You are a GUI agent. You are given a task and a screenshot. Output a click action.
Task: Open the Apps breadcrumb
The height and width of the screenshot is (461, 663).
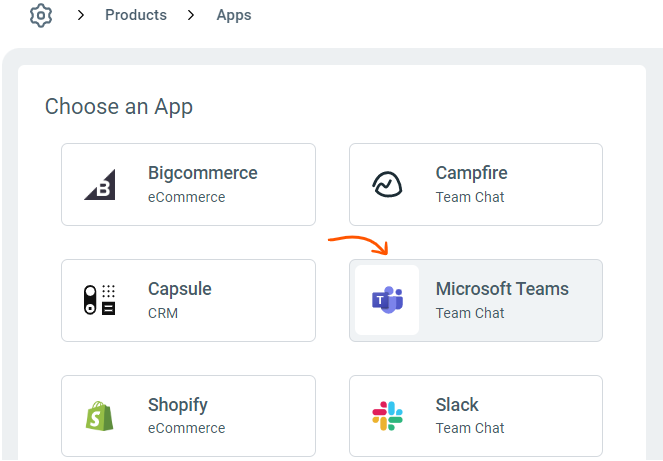pyautogui.click(x=234, y=16)
